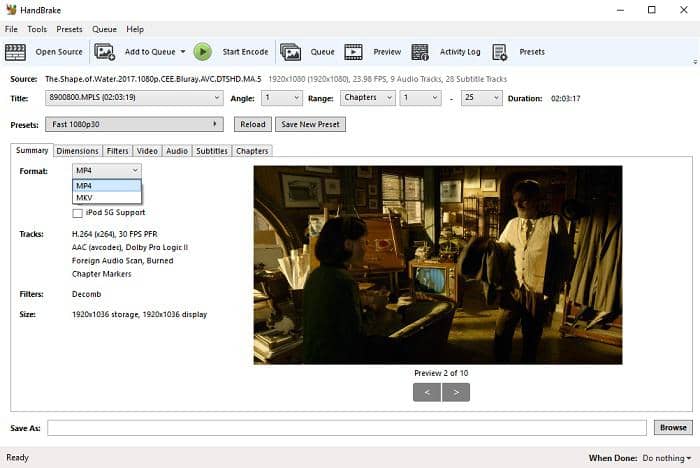Open the Fast 1080p30 presets selector

(134, 124)
